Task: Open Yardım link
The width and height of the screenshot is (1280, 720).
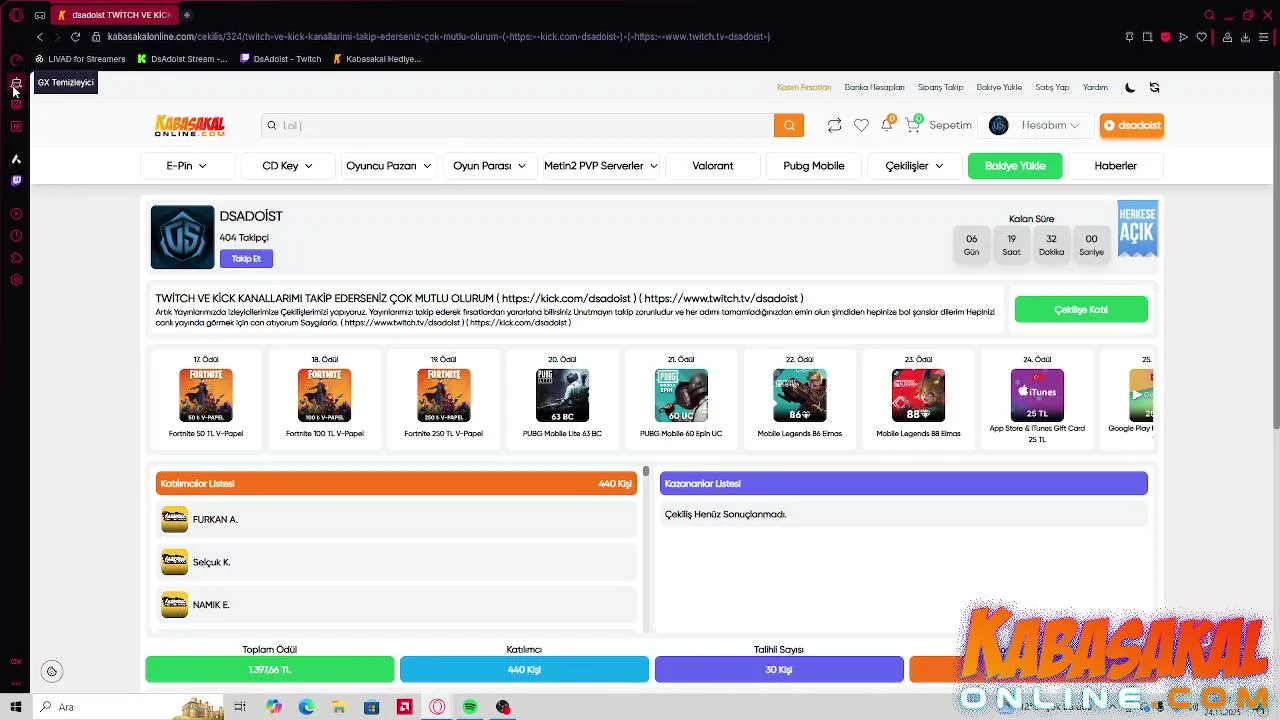Action: click(x=1095, y=87)
